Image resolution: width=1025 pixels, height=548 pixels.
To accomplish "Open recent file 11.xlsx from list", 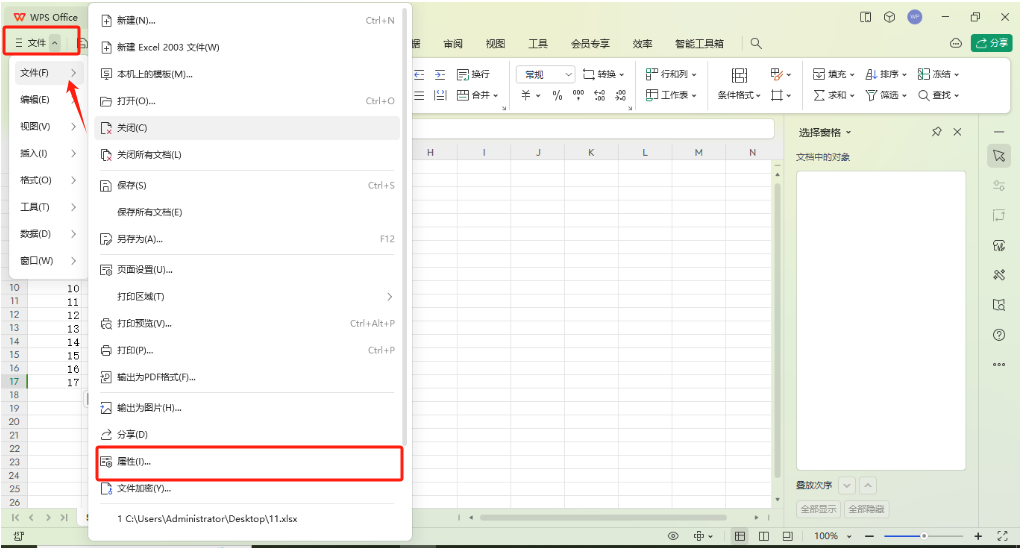I will [207, 519].
